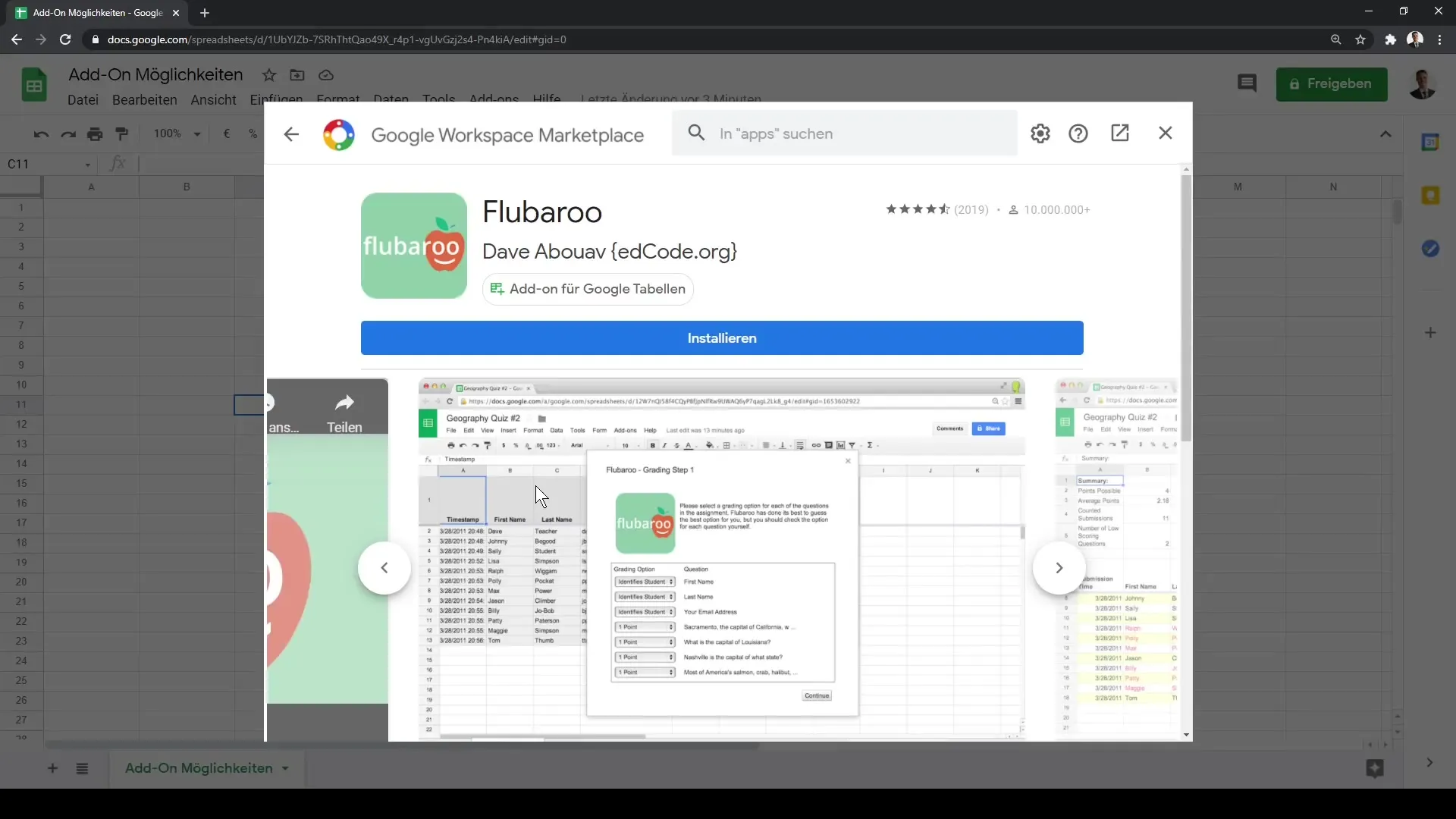The width and height of the screenshot is (1456, 819).
Task: Click the settings gear icon in Marketplace
Action: [x=1040, y=133]
